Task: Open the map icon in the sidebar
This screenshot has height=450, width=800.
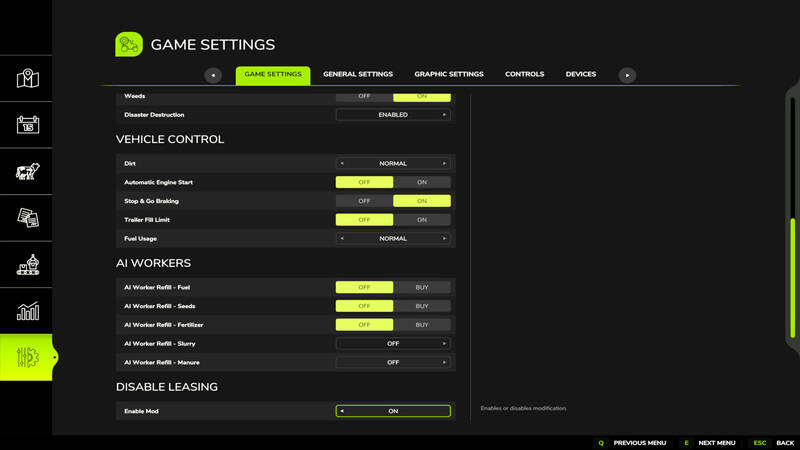Action: [28, 79]
